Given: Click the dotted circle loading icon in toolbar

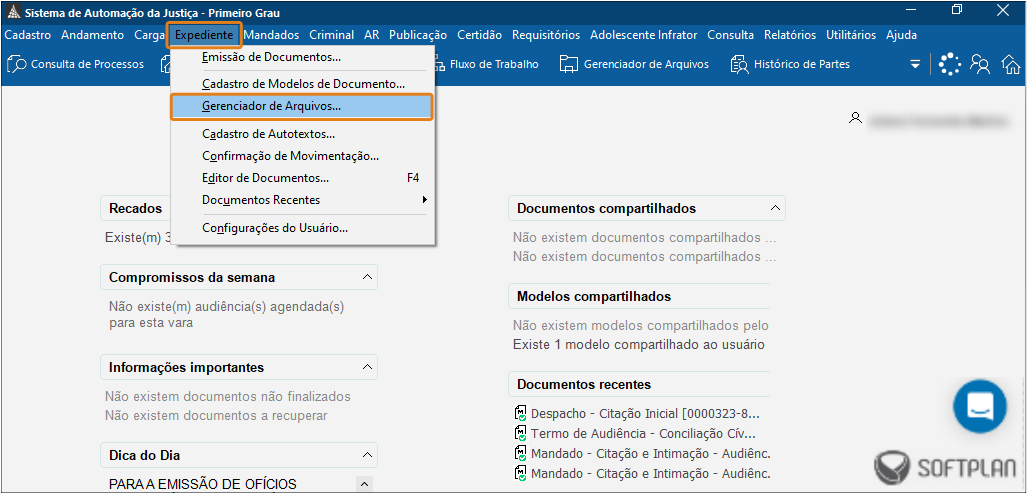Looking at the screenshot, I should click(x=949, y=64).
